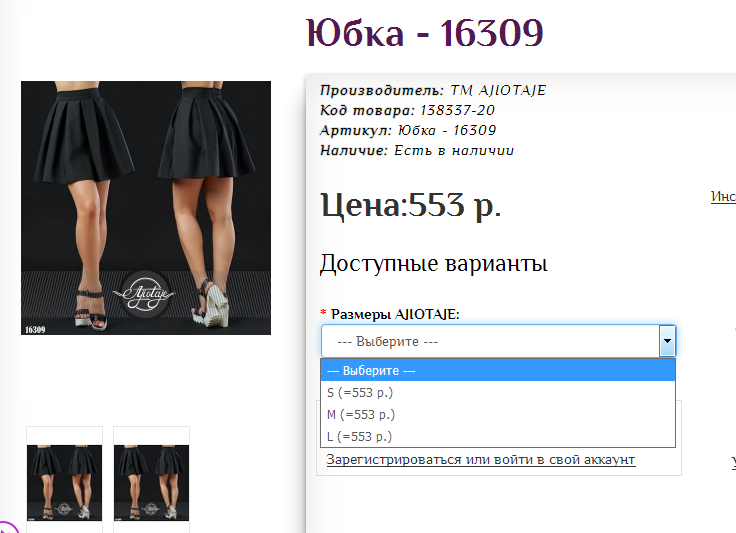The image size is (736, 533).
Task: Open 'Зарегистрироваться или войти в свой аккаунт' link
Action: (480, 459)
